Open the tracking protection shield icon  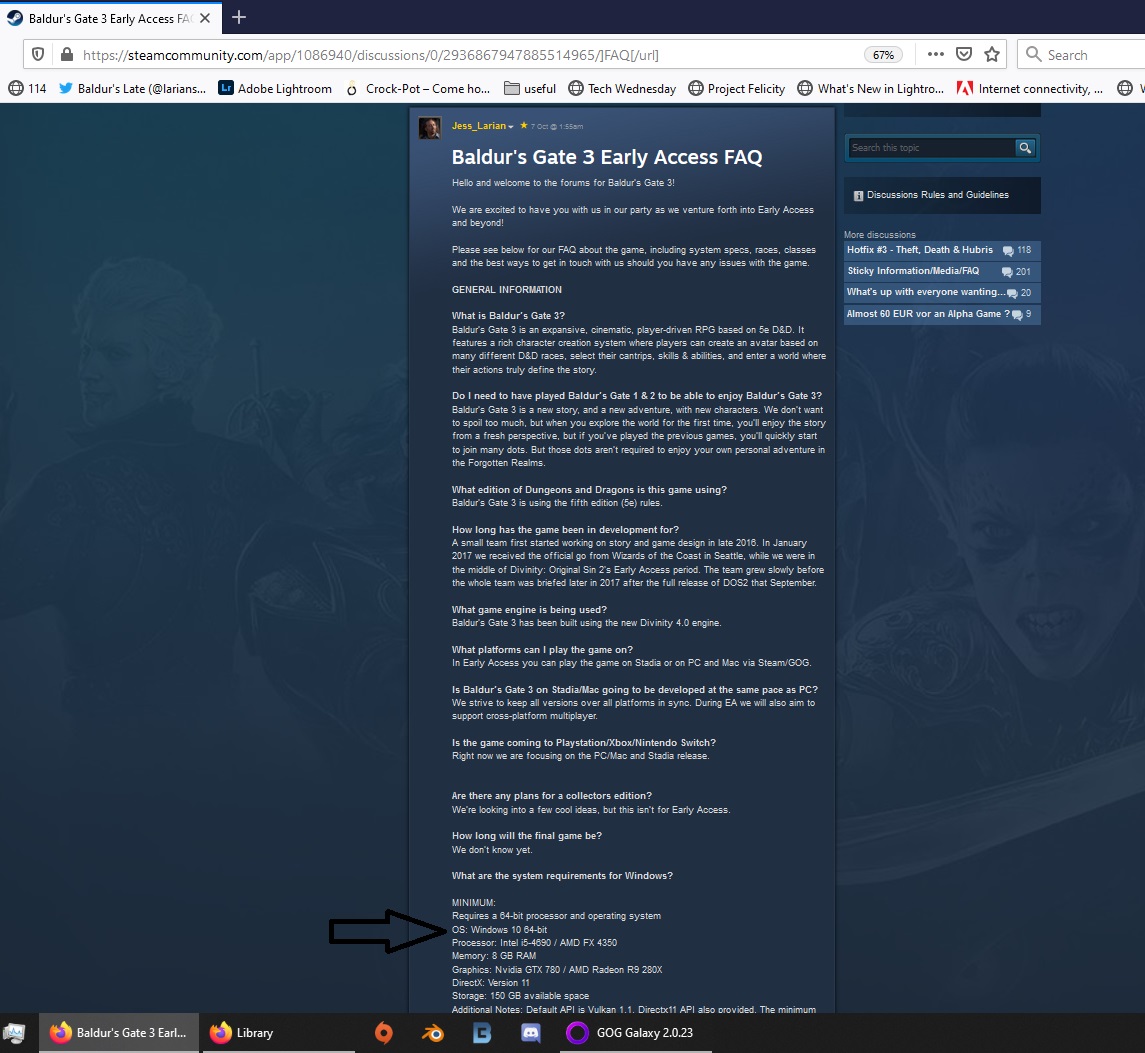pyautogui.click(x=38, y=55)
